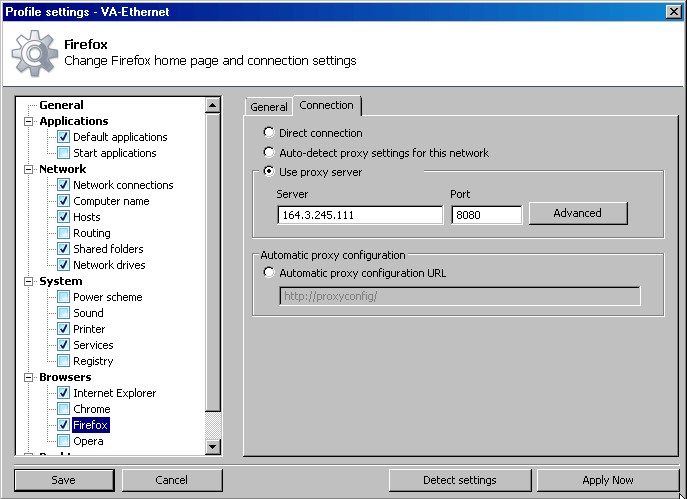The height and width of the screenshot is (499, 687).
Task: Click the Advanced proxy button
Action: [x=578, y=213]
